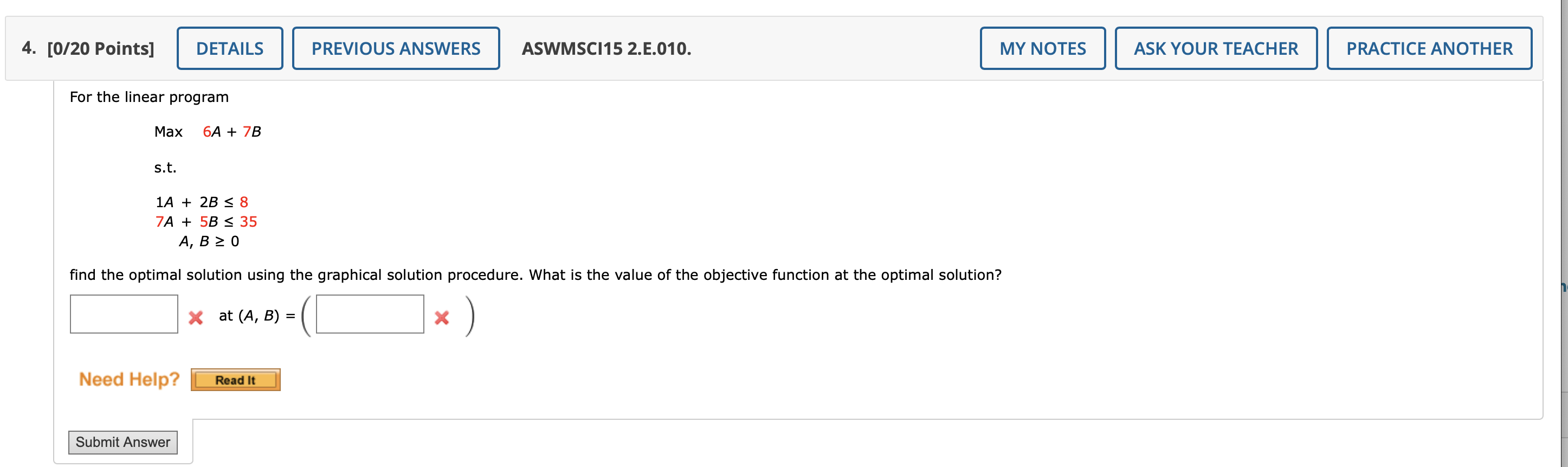View PREVIOUS ANSWERS for this question
The width and height of the screenshot is (1568, 467).
click(396, 48)
